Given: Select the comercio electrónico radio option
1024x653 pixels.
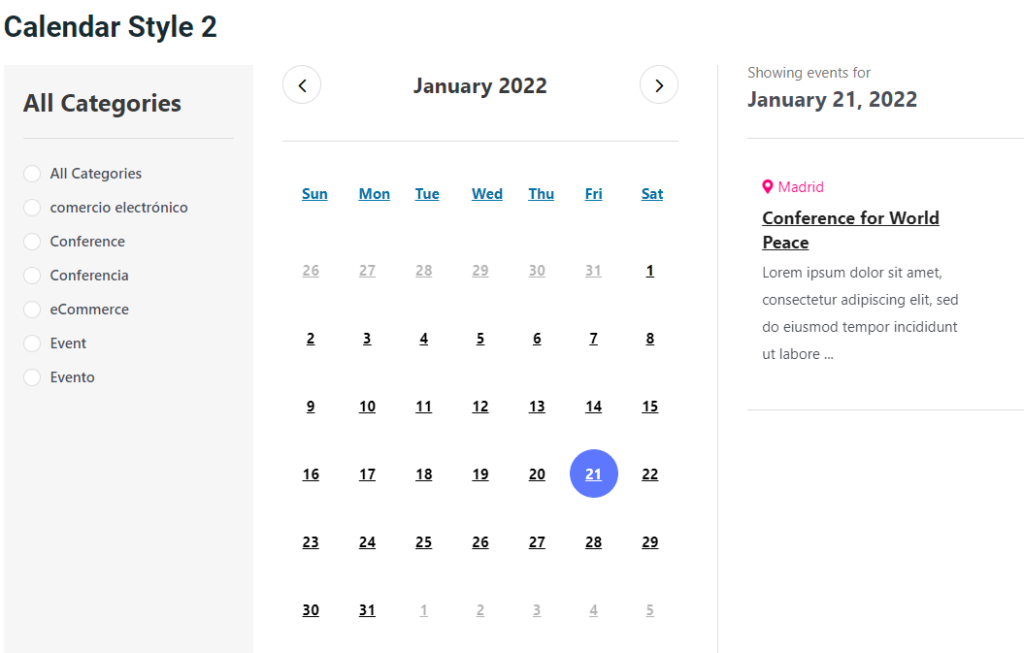Looking at the screenshot, I should (32, 208).
